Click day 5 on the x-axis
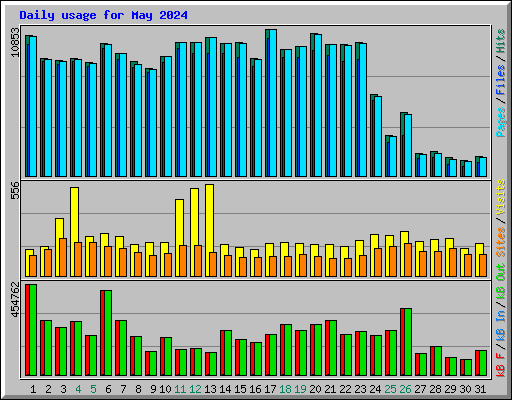Viewport: 512px width, 400px height. [93, 389]
